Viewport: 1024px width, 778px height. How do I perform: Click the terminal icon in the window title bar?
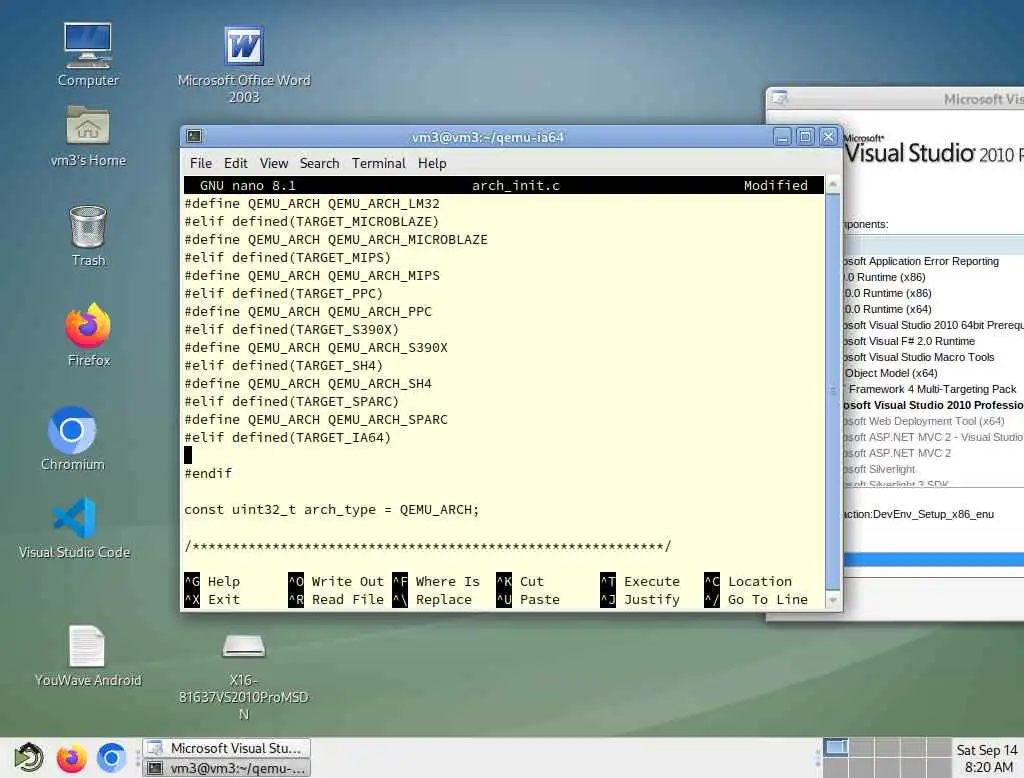coord(194,136)
